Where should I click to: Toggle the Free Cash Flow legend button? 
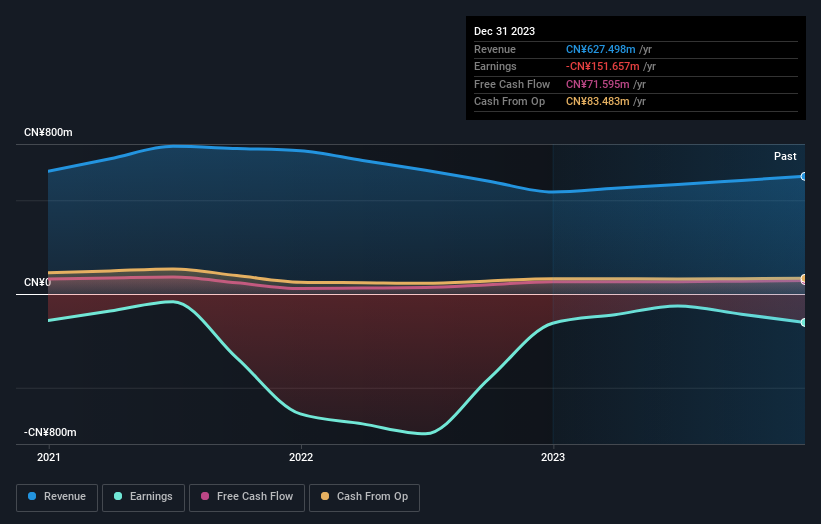247,497
